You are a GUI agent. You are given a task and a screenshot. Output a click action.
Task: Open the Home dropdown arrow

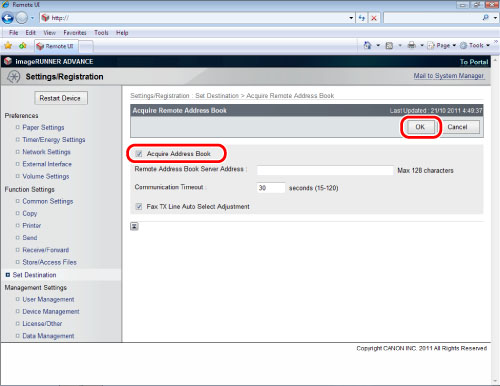click(x=378, y=45)
